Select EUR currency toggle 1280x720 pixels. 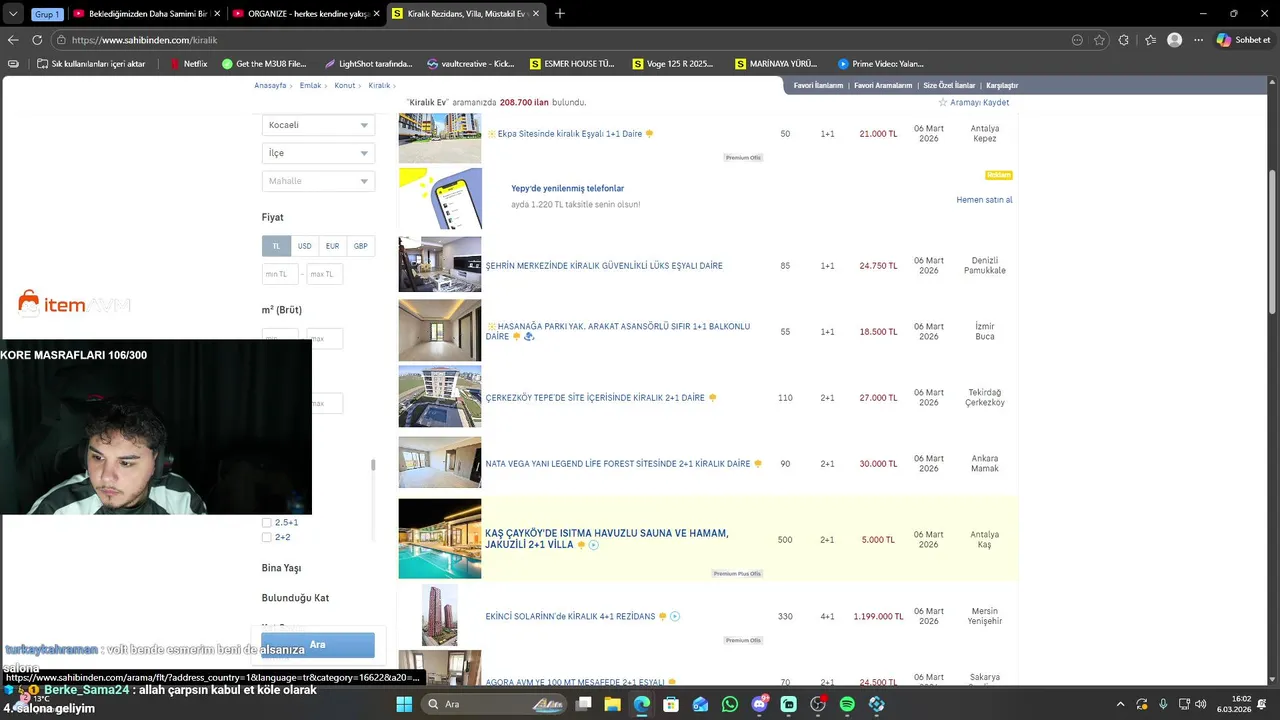332,246
